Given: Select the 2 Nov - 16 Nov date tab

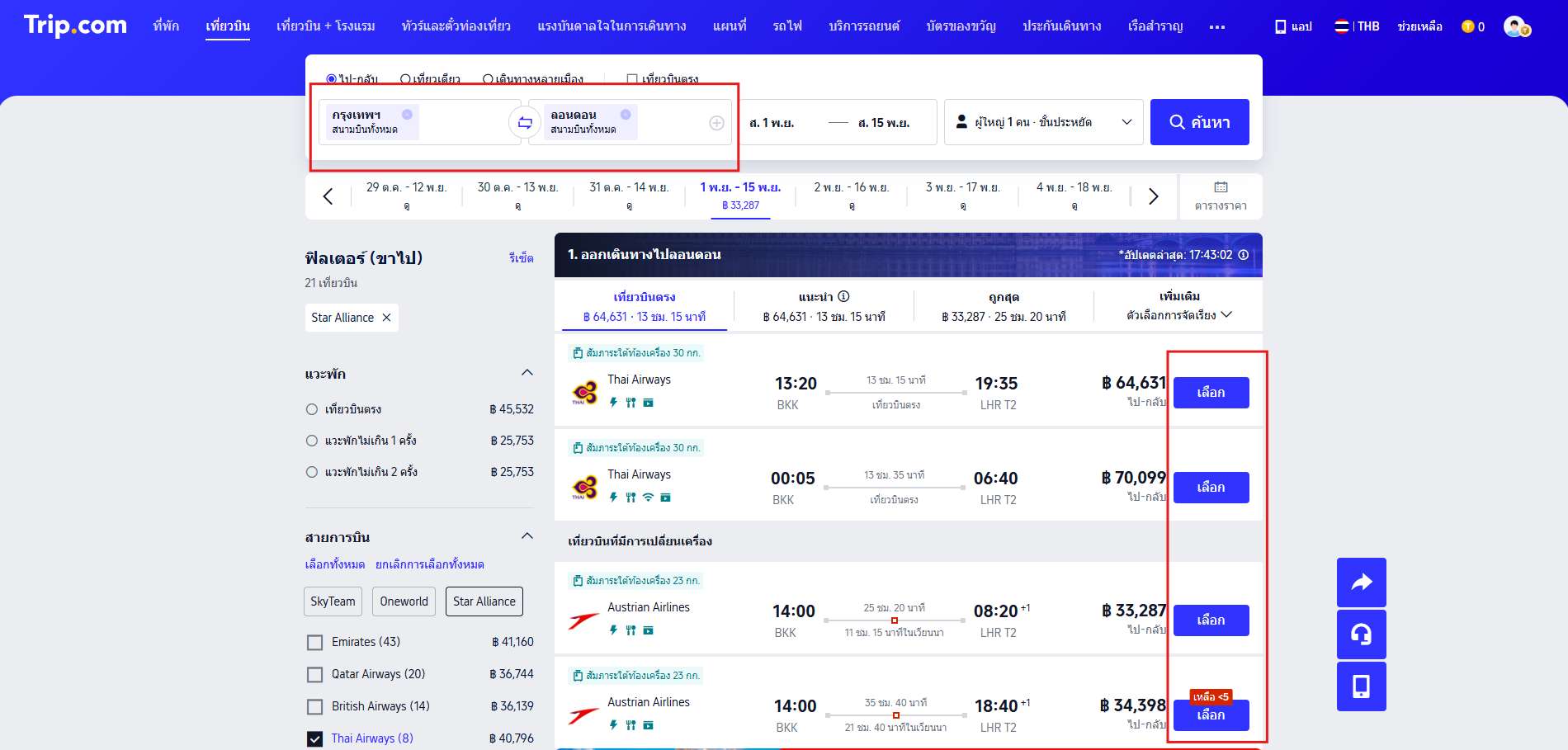Looking at the screenshot, I should (x=851, y=196).
